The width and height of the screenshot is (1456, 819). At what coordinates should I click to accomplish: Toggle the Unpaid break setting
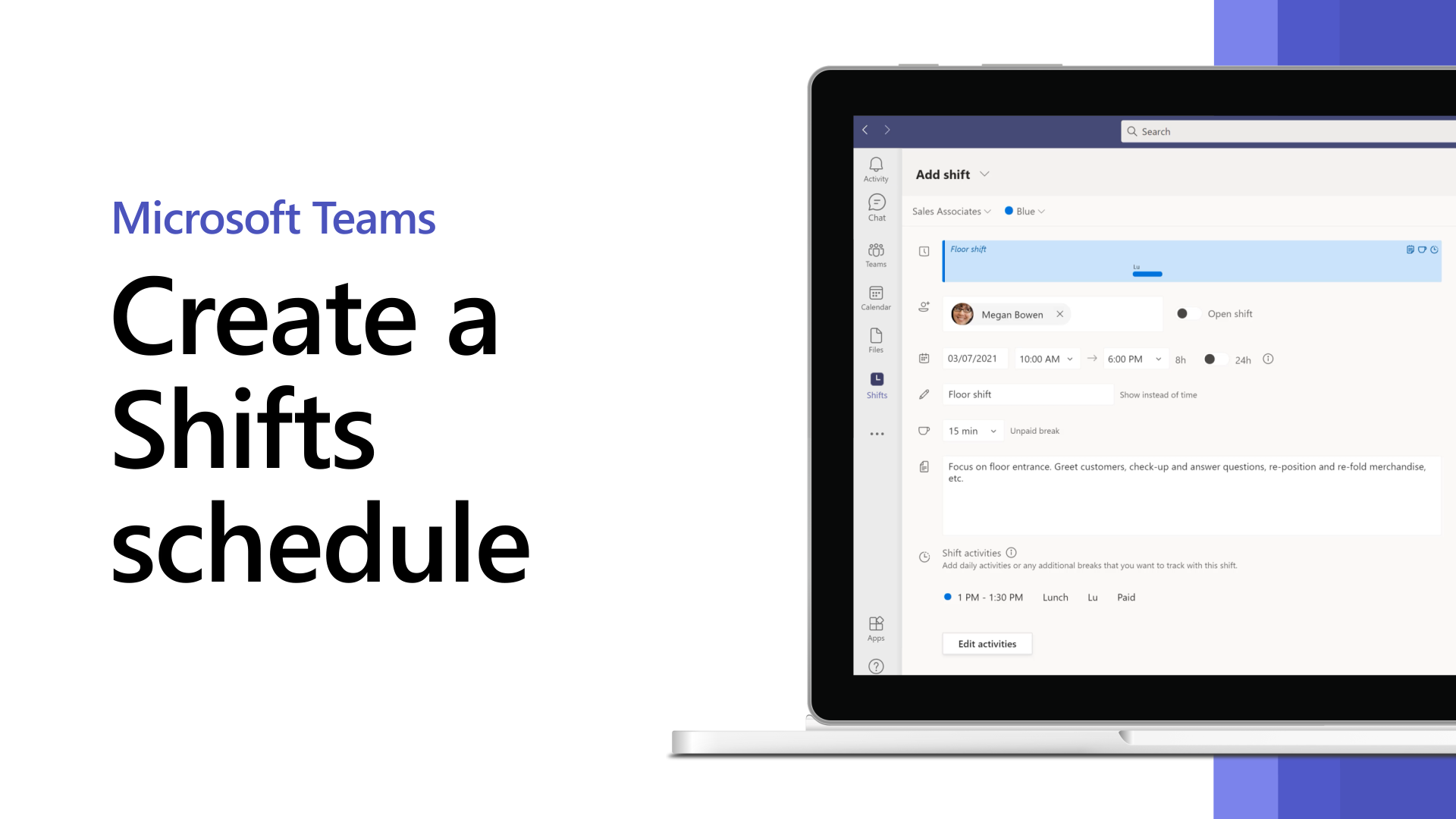(x=1034, y=430)
